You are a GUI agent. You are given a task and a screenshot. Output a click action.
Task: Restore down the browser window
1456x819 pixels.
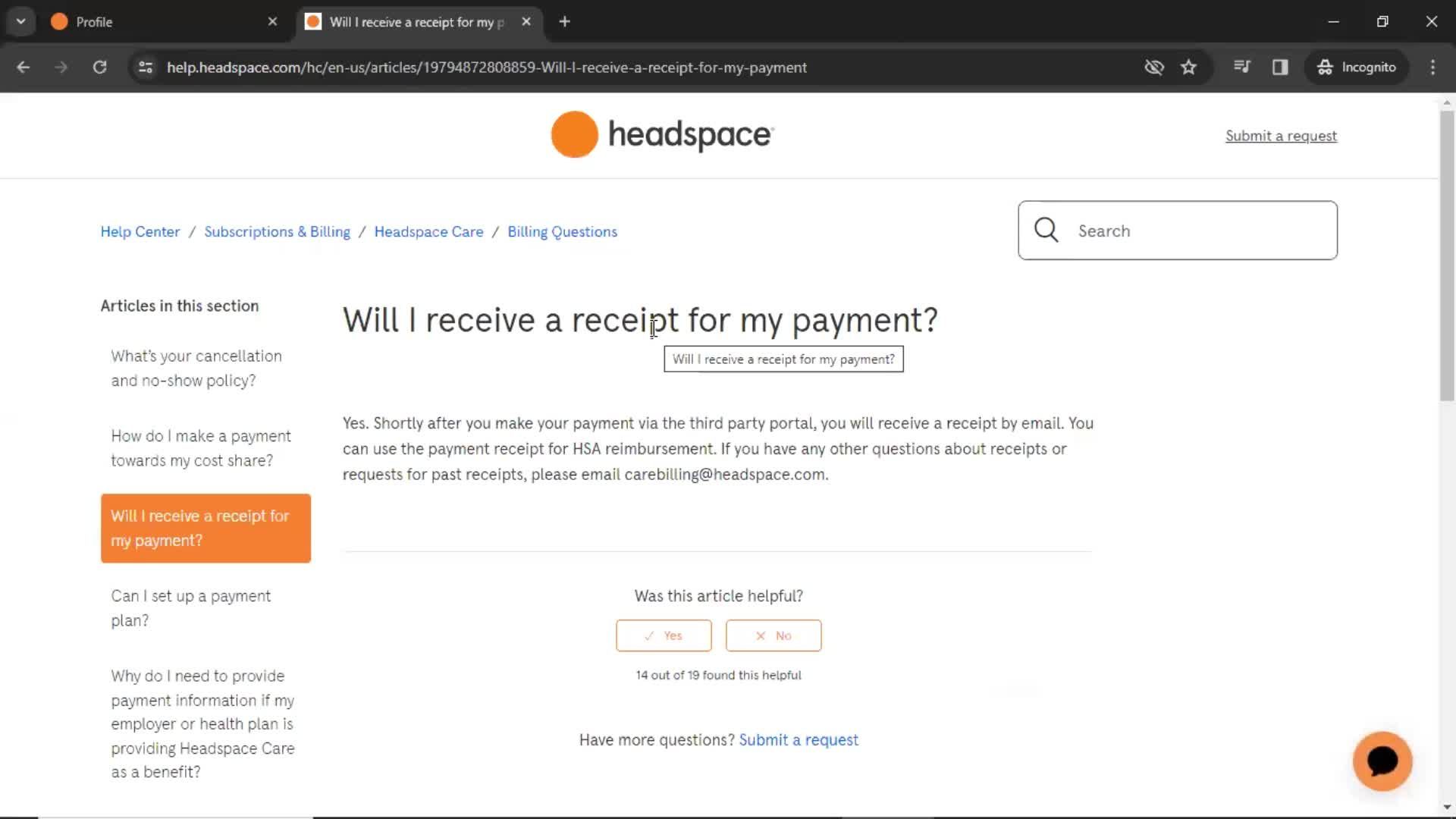coord(1382,22)
